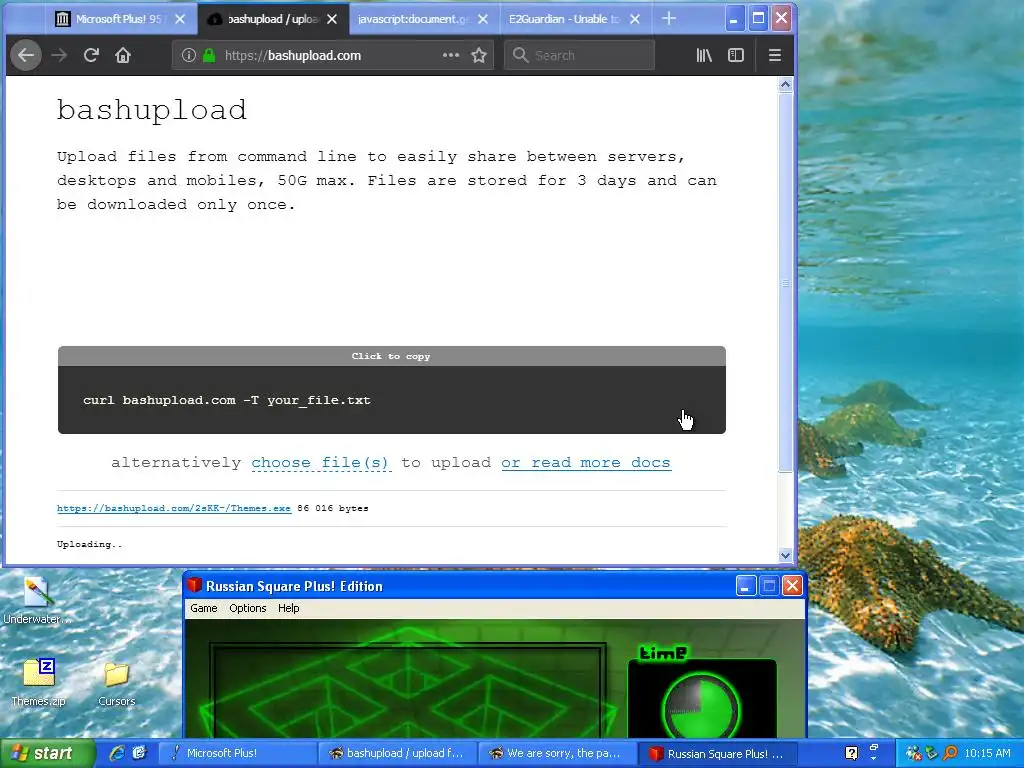
Task: Click the second quick launch icon
Action: (139, 753)
